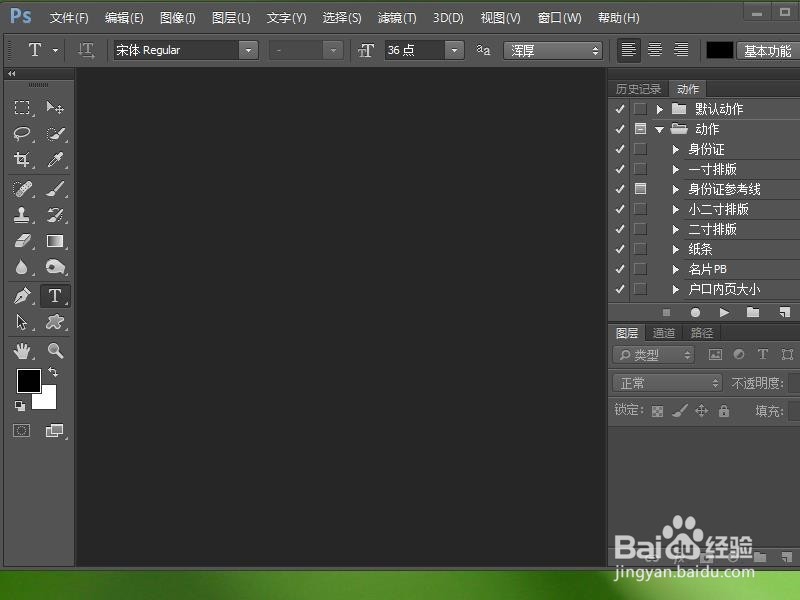Open the Tool preset picker arrow
The image size is (800, 600).
pos(55,51)
